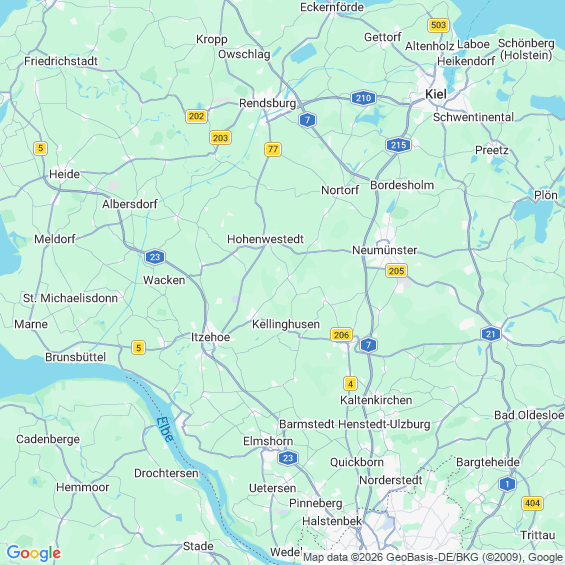
Task: Click the yellow 205 shield near Neumünster
Action: pyautogui.click(x=396, y=271)
